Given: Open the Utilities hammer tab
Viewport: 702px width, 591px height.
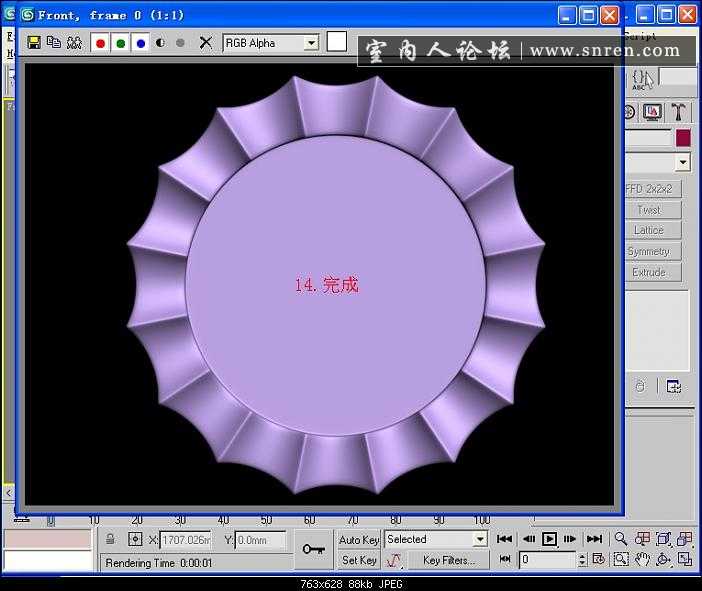Looking at the screenshot, I should coord(679,112).
